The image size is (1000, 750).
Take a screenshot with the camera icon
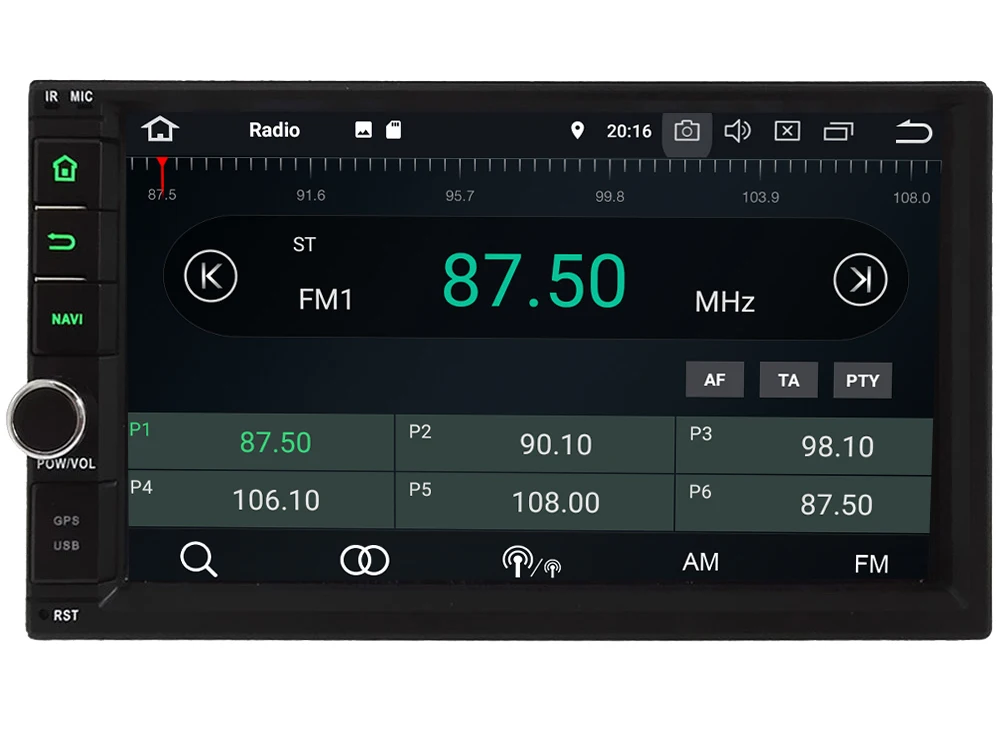pyautogui.click(x=687, y=131)
